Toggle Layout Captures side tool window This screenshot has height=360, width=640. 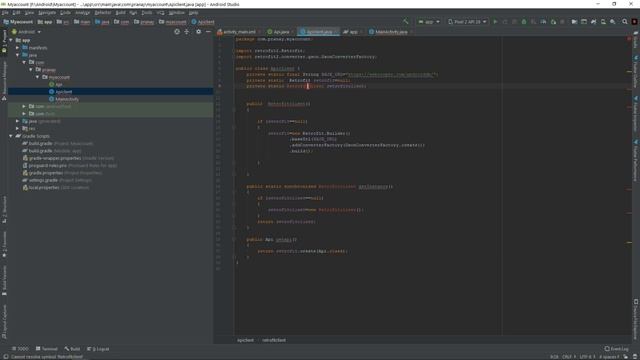coord(4,322)
